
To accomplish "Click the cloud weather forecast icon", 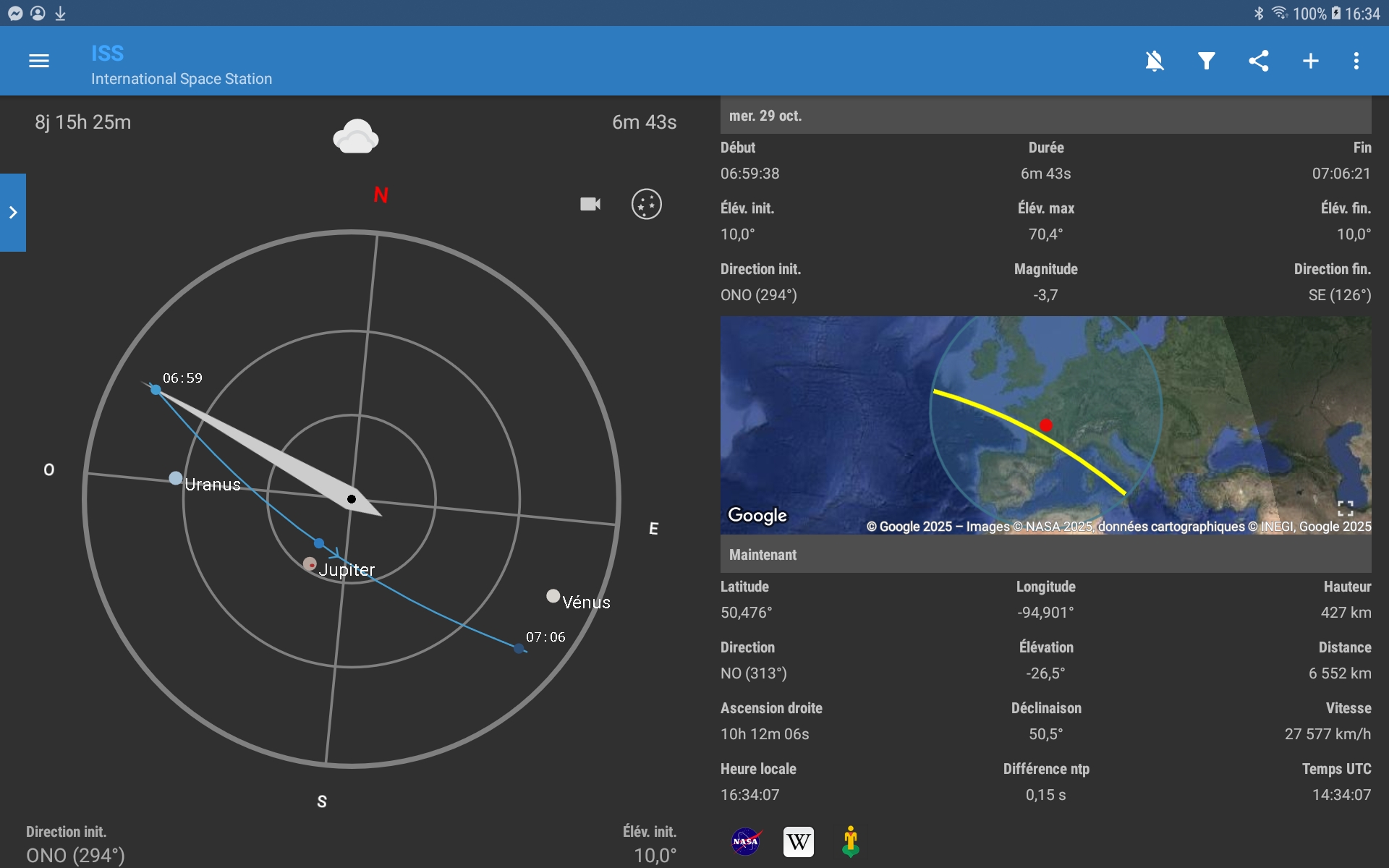I will 355,137.
